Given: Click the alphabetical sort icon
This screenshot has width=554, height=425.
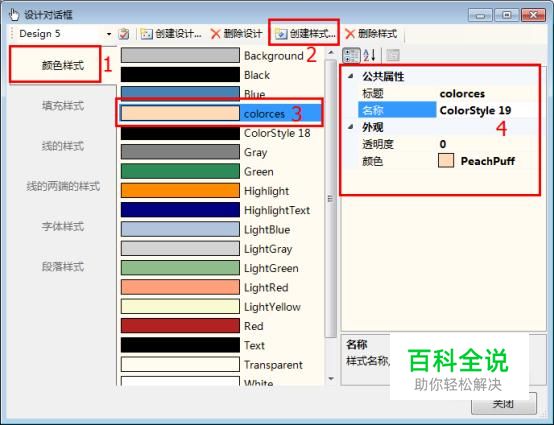Looking at the screenshot, I should point(369,55).
